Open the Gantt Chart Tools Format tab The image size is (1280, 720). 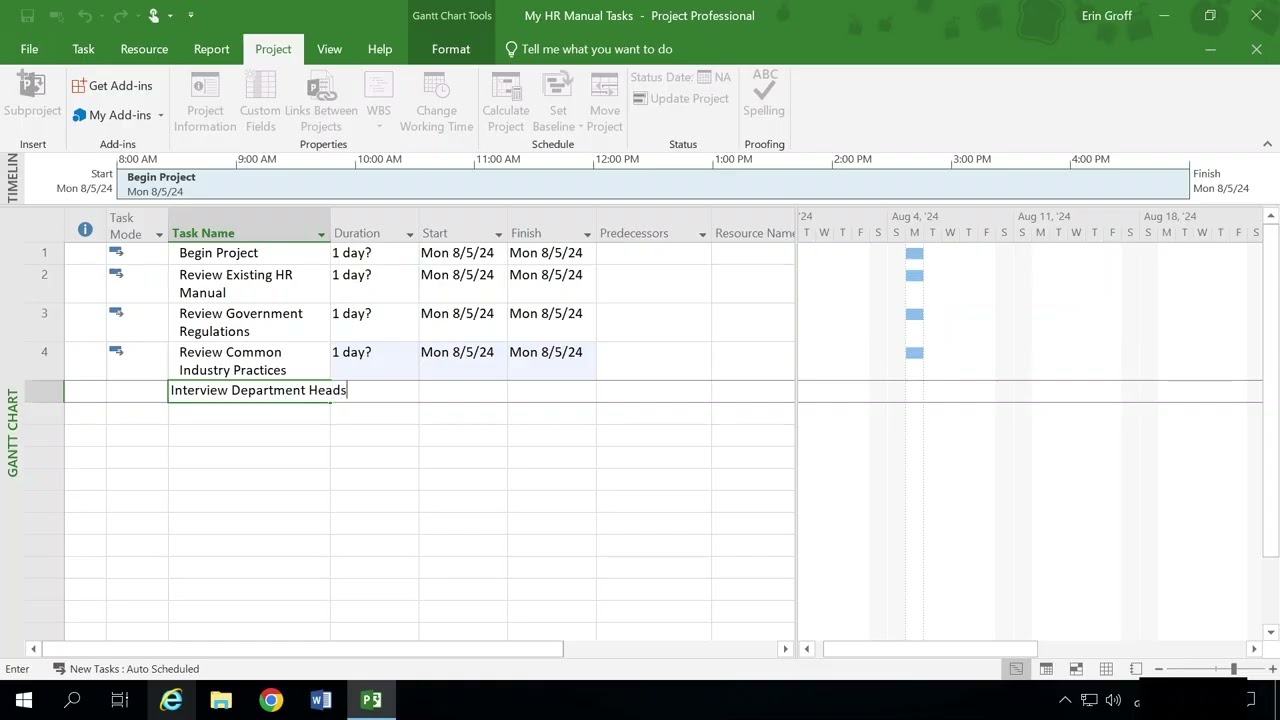[x=451, y=49]
